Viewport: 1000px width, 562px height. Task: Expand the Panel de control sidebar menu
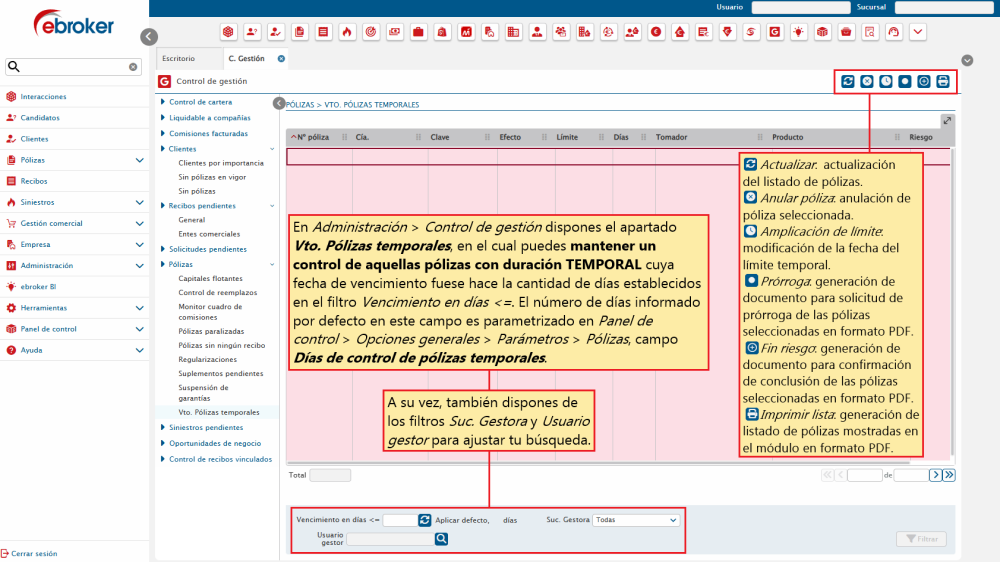coord(140,329)
